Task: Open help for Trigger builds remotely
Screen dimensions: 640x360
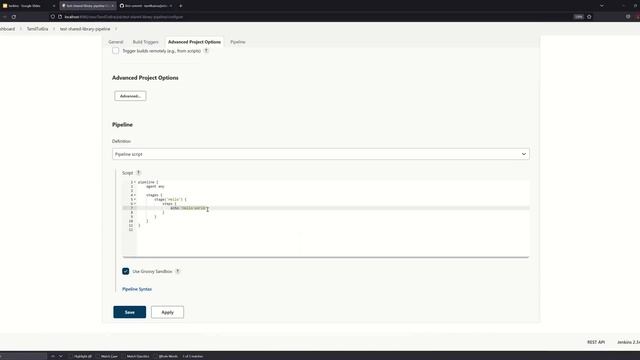Action: (206, 51)
